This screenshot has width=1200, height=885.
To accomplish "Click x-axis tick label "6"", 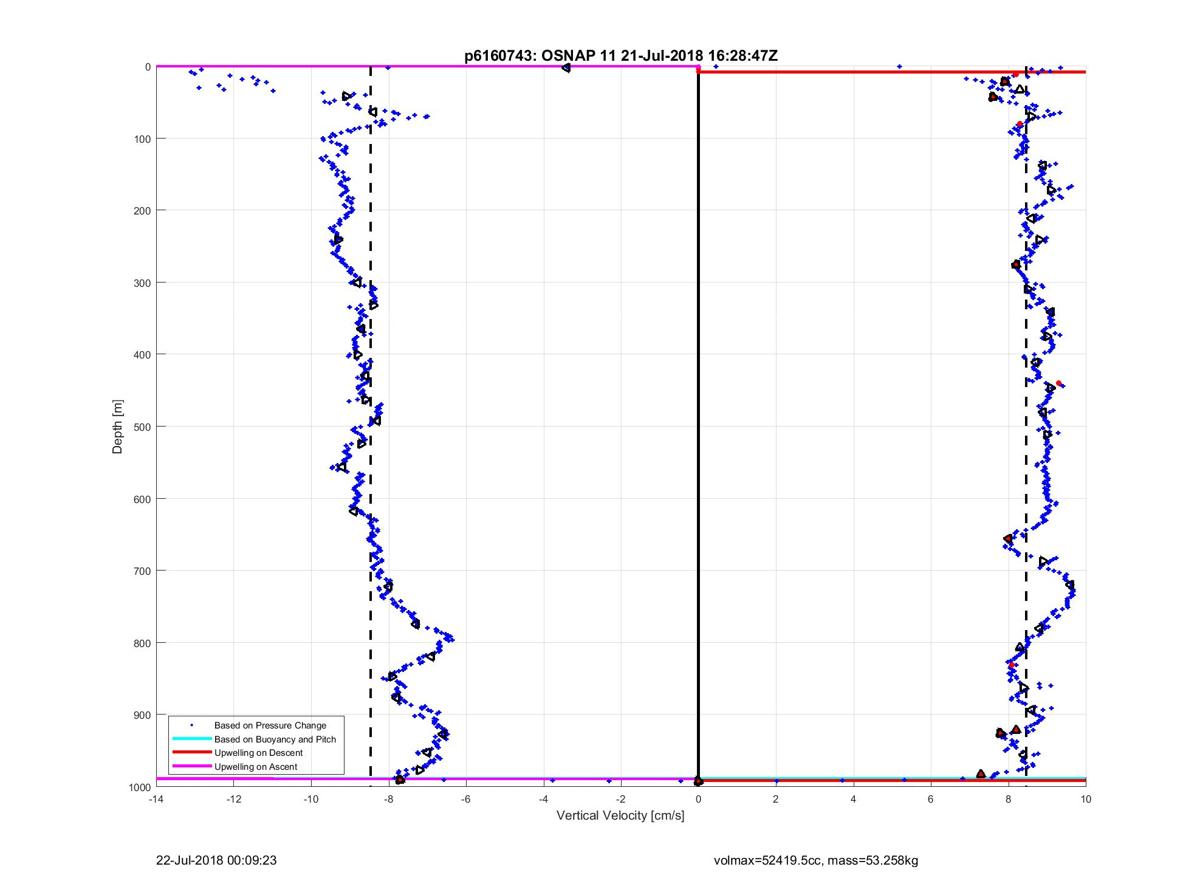I will click(931, 799).
